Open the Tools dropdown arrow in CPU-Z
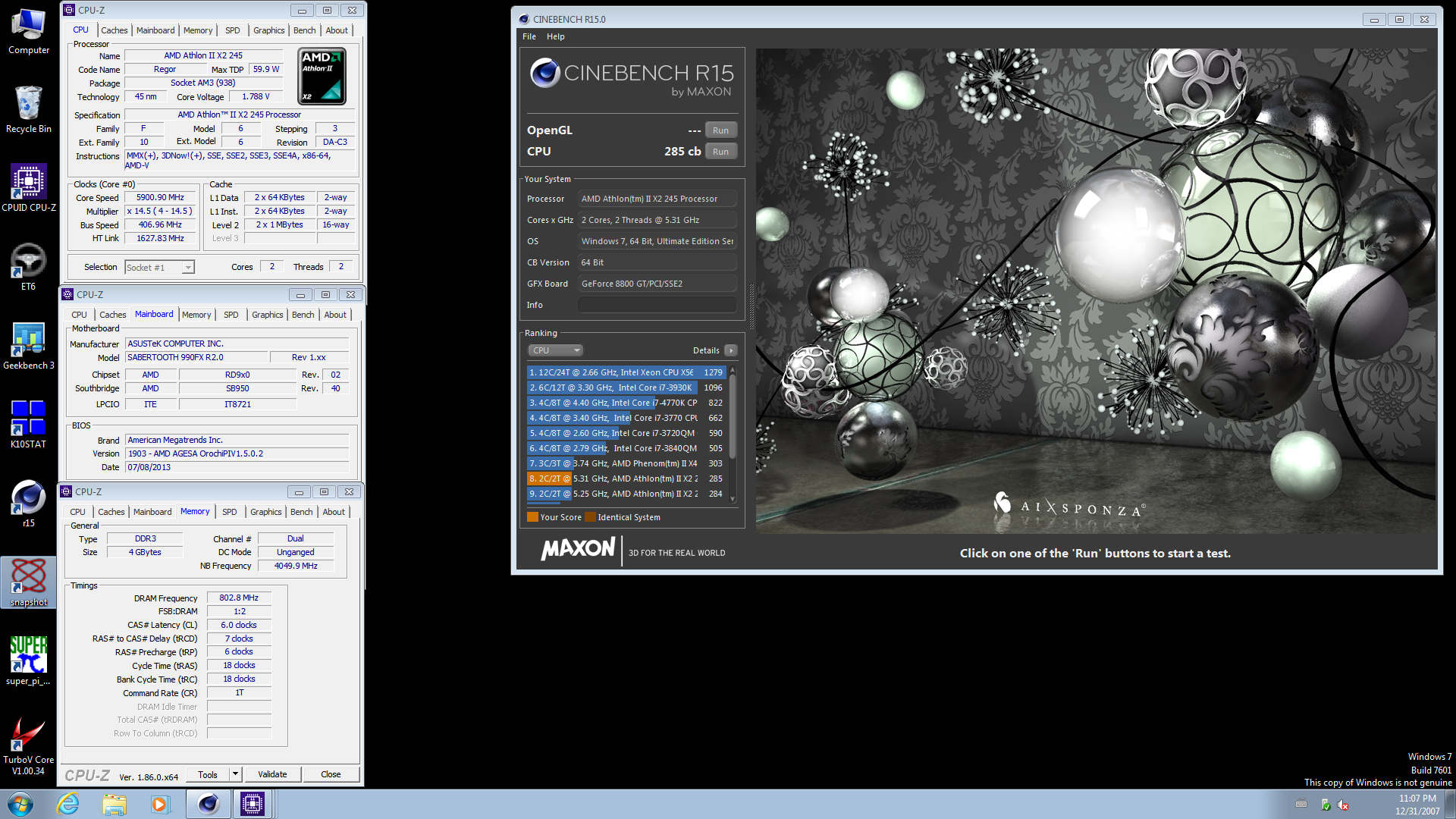This screenshot has width=1456, height=819. tap(235, 774)
